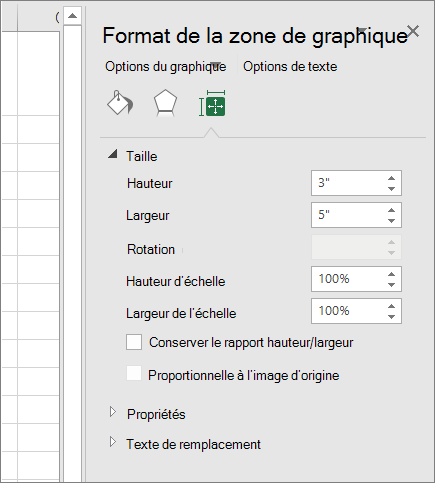Click the Hauteur d'échelle label
The image size is (435, 483).
click(x=176, y=281)
